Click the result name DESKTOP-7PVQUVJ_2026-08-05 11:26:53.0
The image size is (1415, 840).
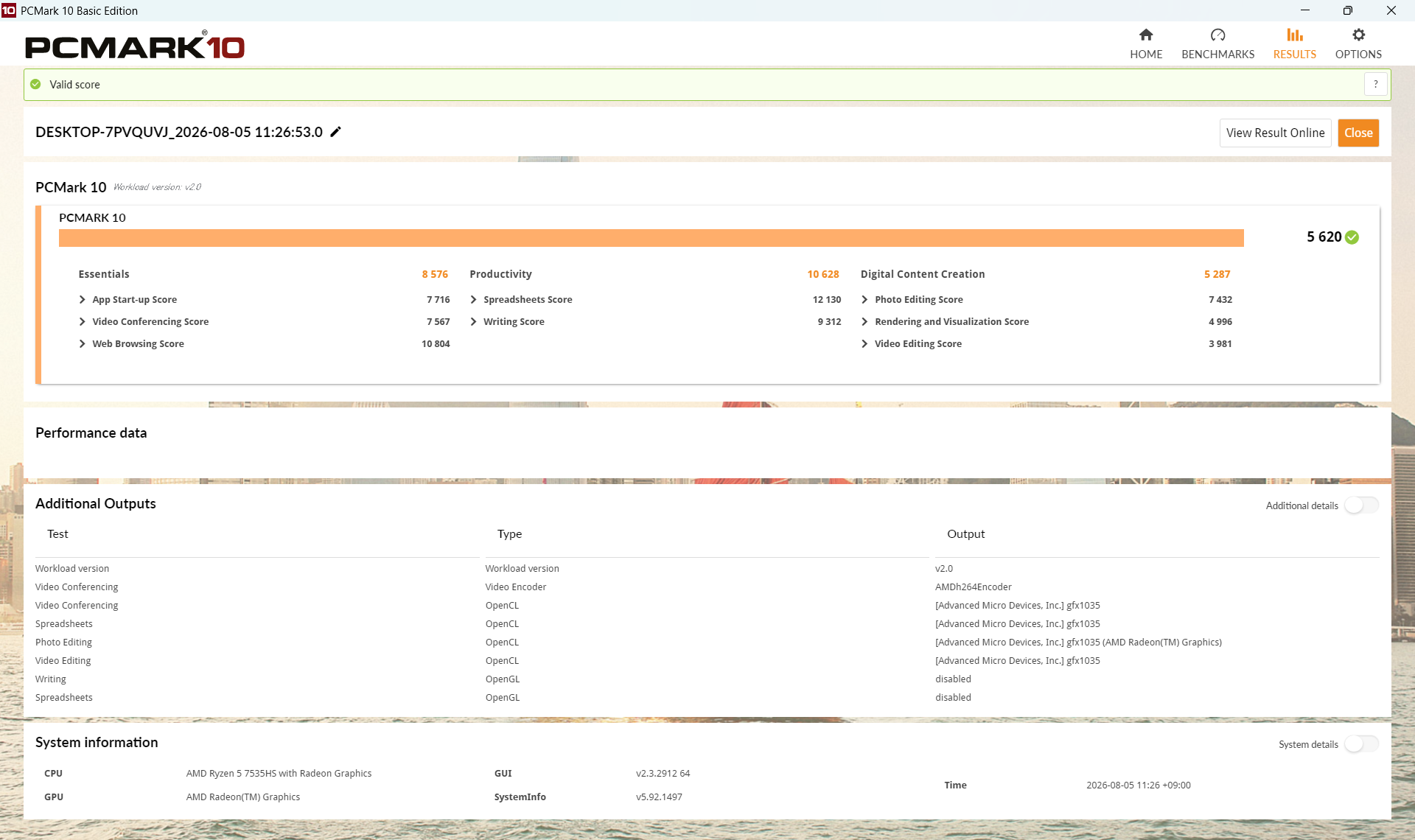[179, 132]
